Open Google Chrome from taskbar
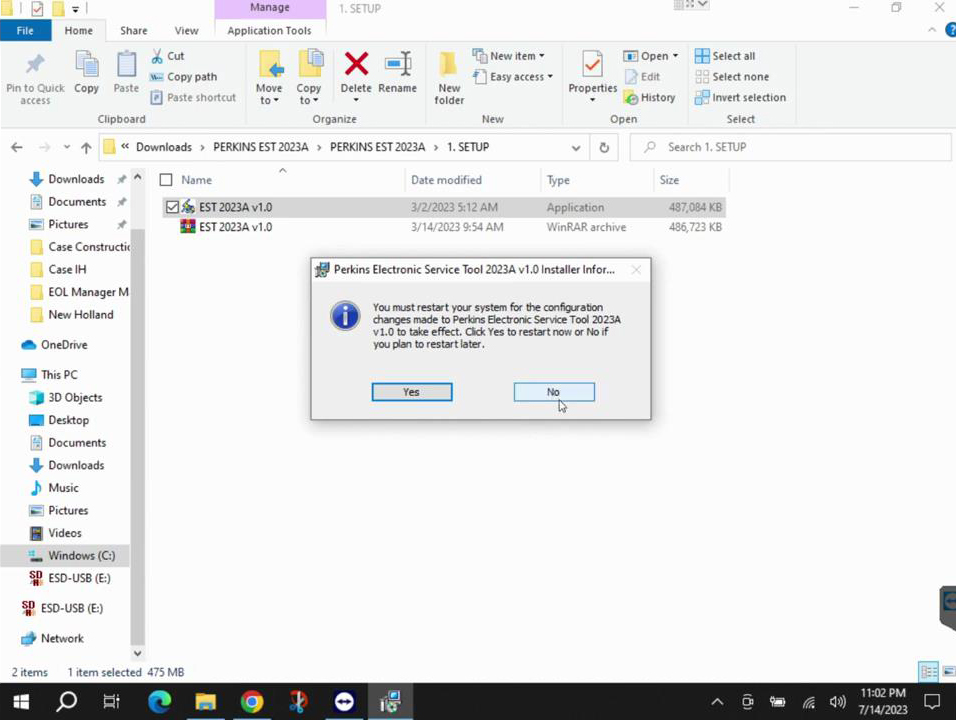 (x=251, y=702)
